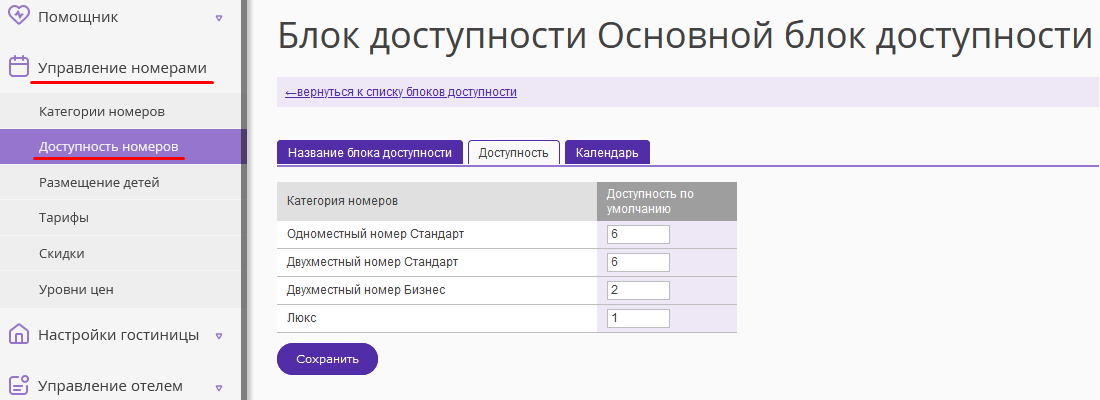Image resolution: width=1100 pixels, height=400 pixels.
Task: Click the clipboard icon beside Управление отелем
Action: 19,386
